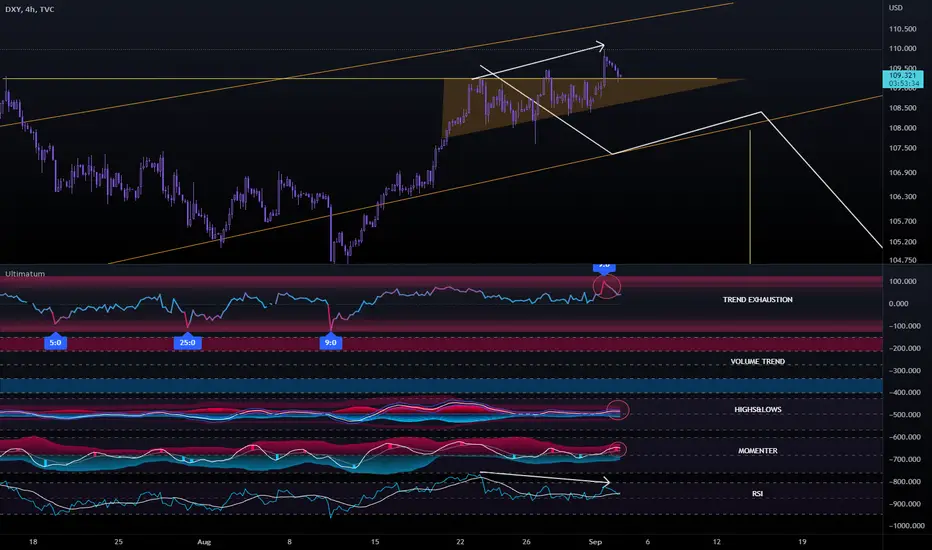
Task: Click the -800.000 indicator axis value
Action: click(x=905, y=482)
